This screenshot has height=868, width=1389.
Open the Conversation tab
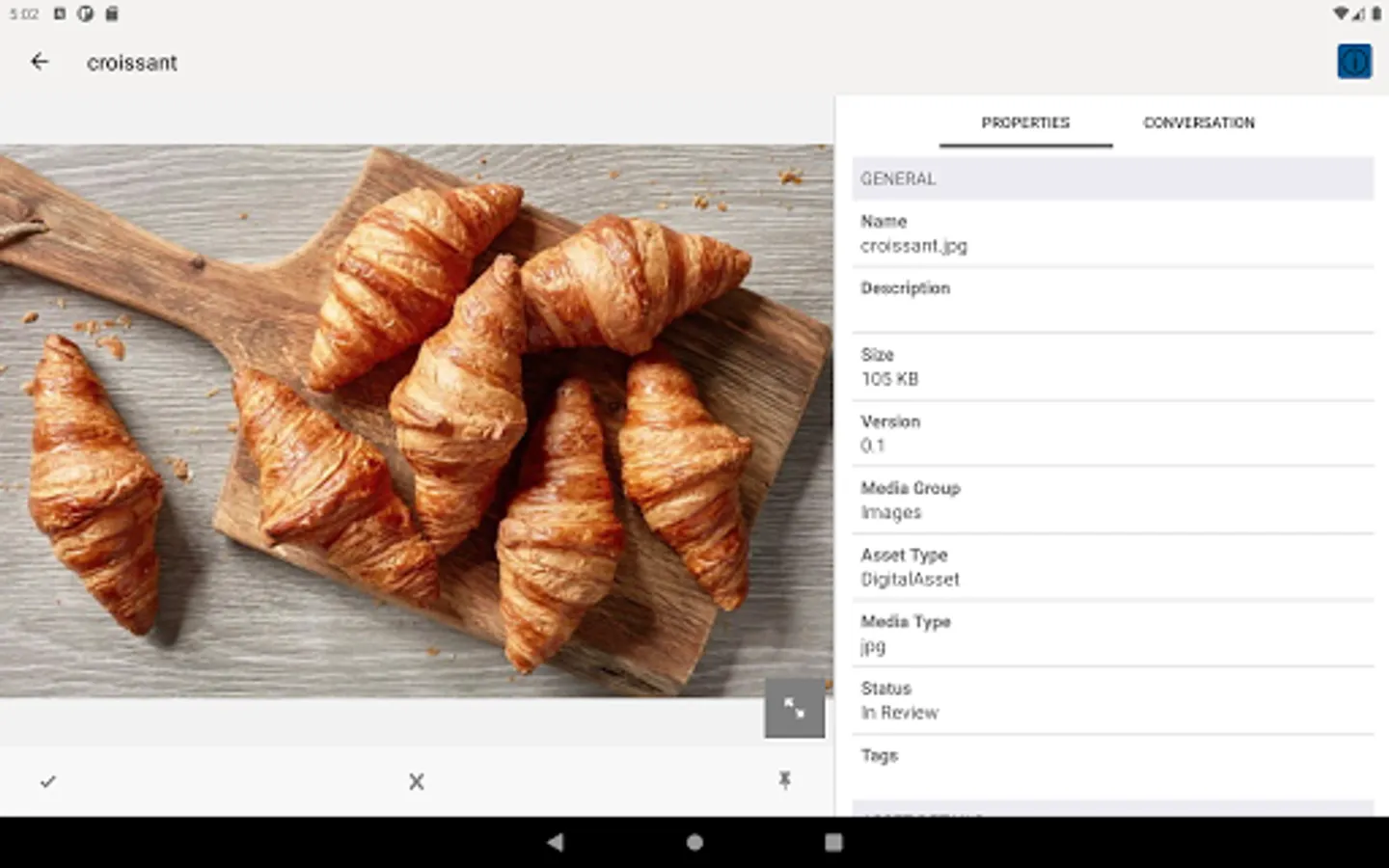[x=1199, y=122]
